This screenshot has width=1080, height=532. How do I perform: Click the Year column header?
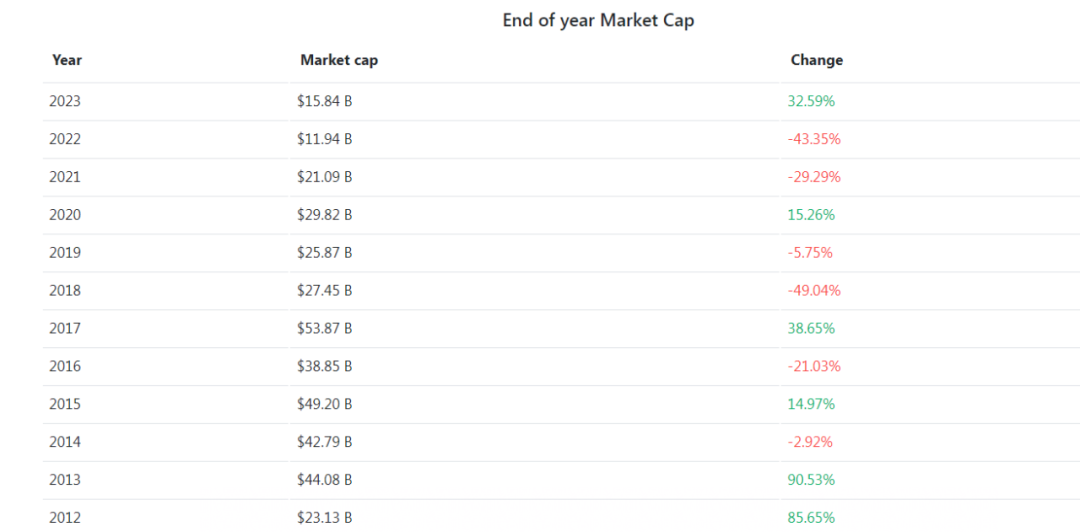(67, 60)
